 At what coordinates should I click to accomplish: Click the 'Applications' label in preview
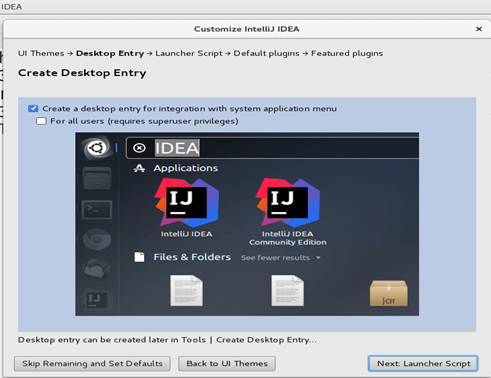pos(186,168)
